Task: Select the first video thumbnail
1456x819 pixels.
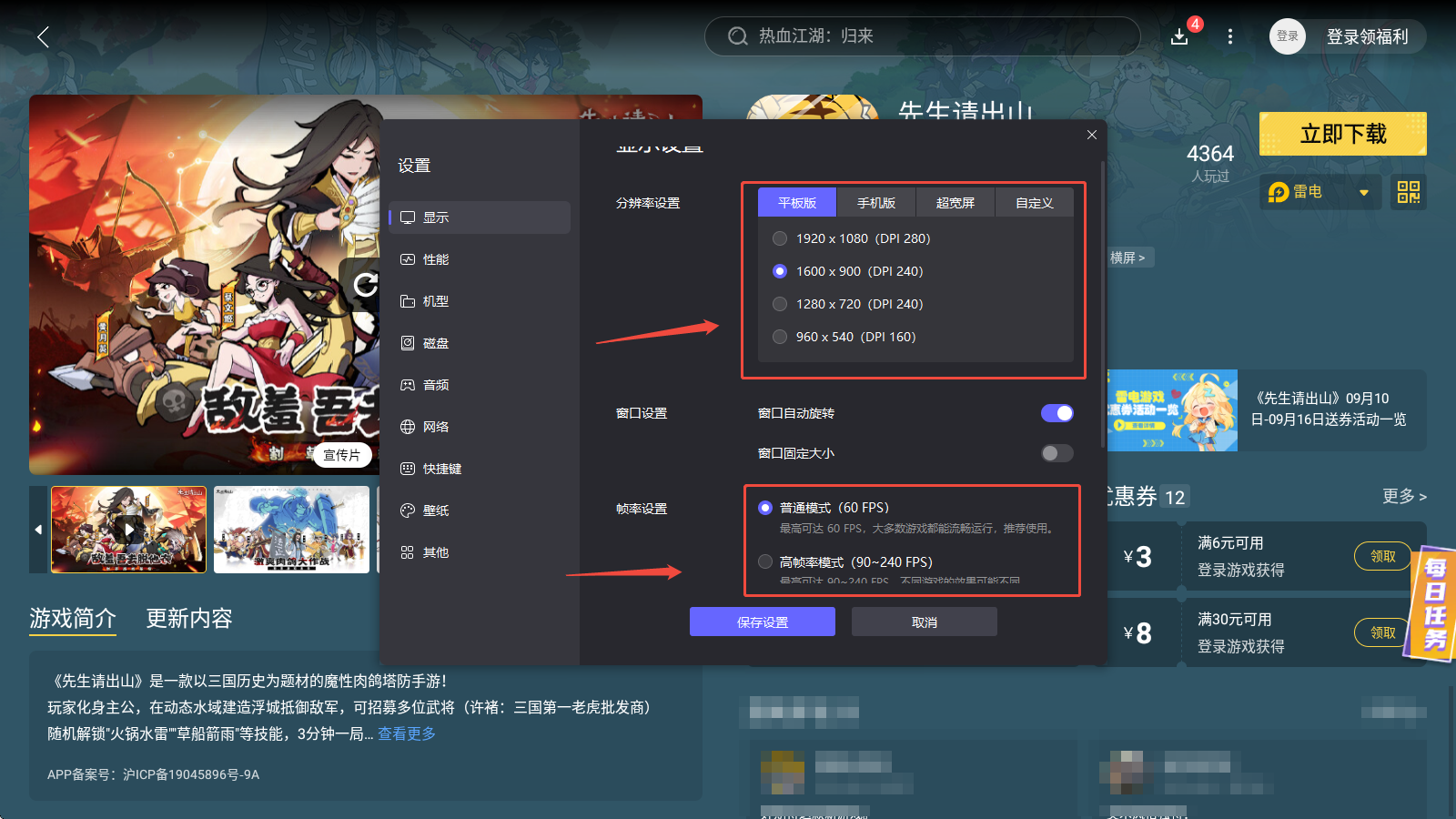Action: click(129, 530)
